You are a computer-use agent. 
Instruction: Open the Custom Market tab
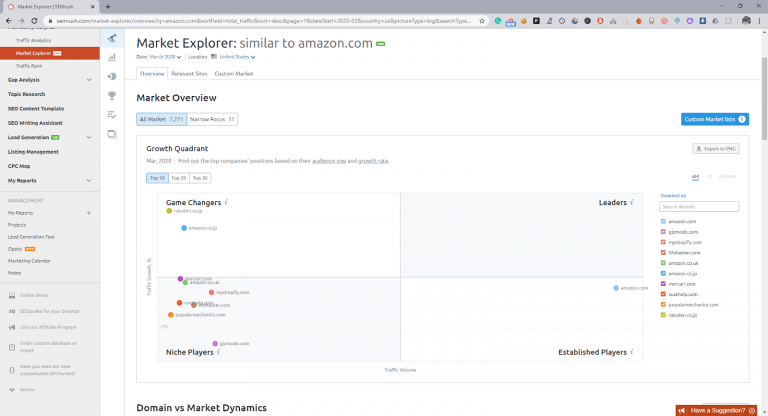pyautogui.click(x=234, y=73)
